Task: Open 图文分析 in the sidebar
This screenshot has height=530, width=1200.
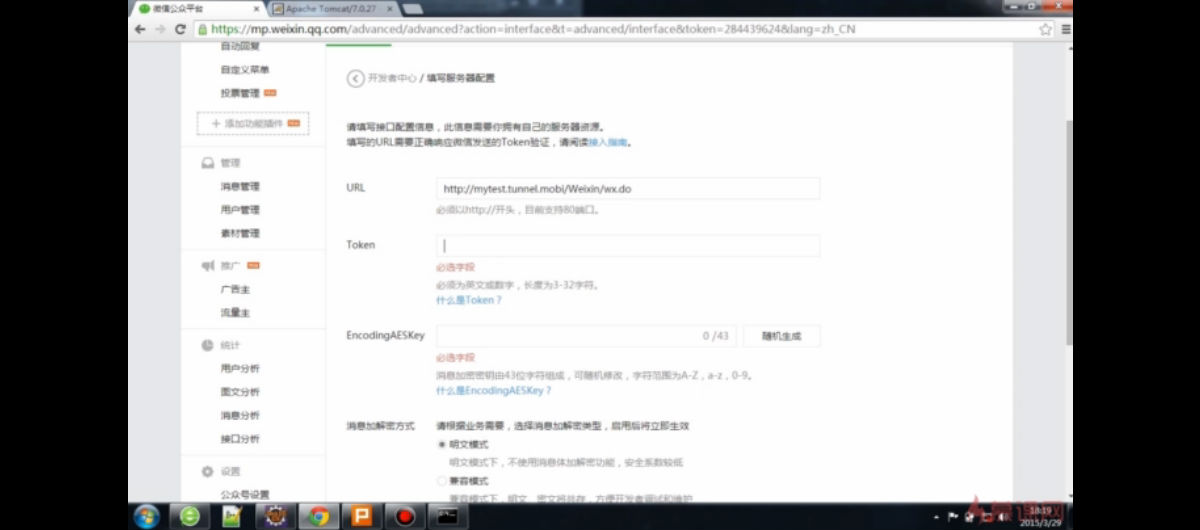Action: pos(240,392)
